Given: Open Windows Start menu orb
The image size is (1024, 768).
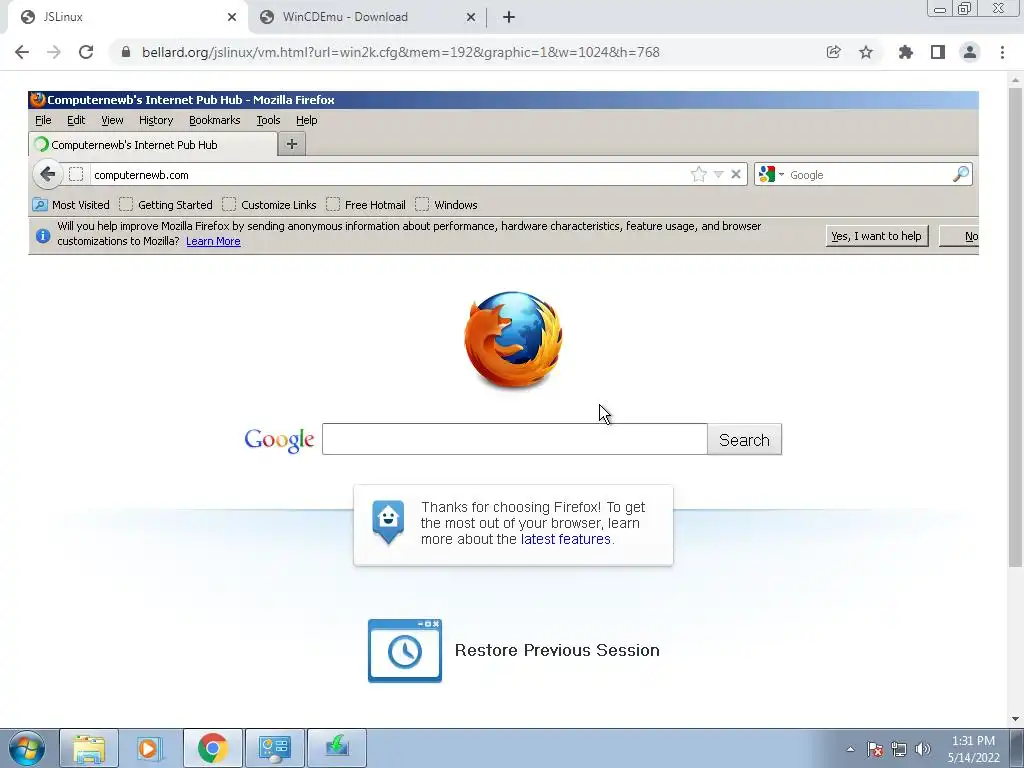Looking at the screenshot, I should 27,748.
